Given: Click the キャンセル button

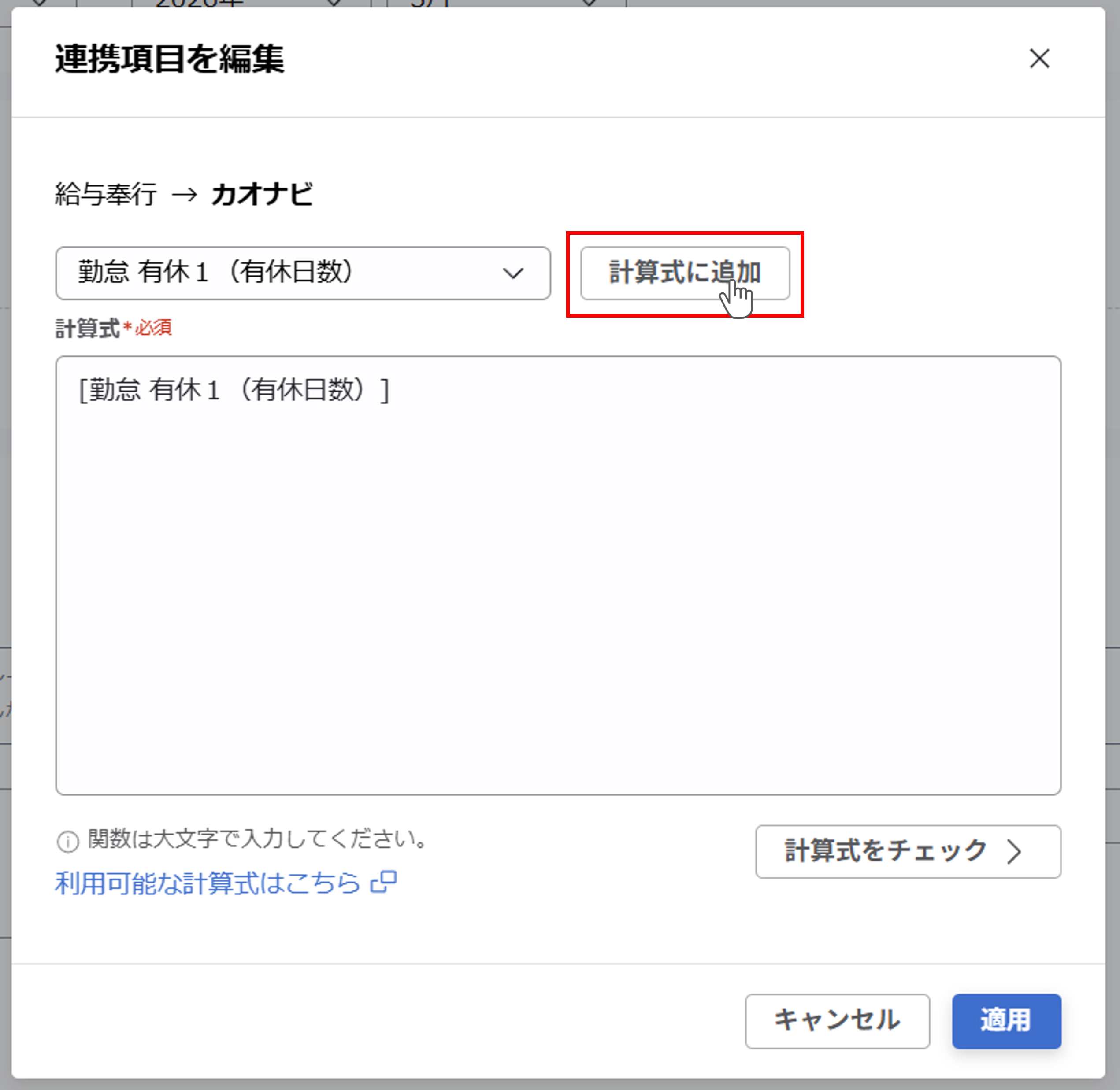Looking at the screenshot, I should tap(837, 1021).
